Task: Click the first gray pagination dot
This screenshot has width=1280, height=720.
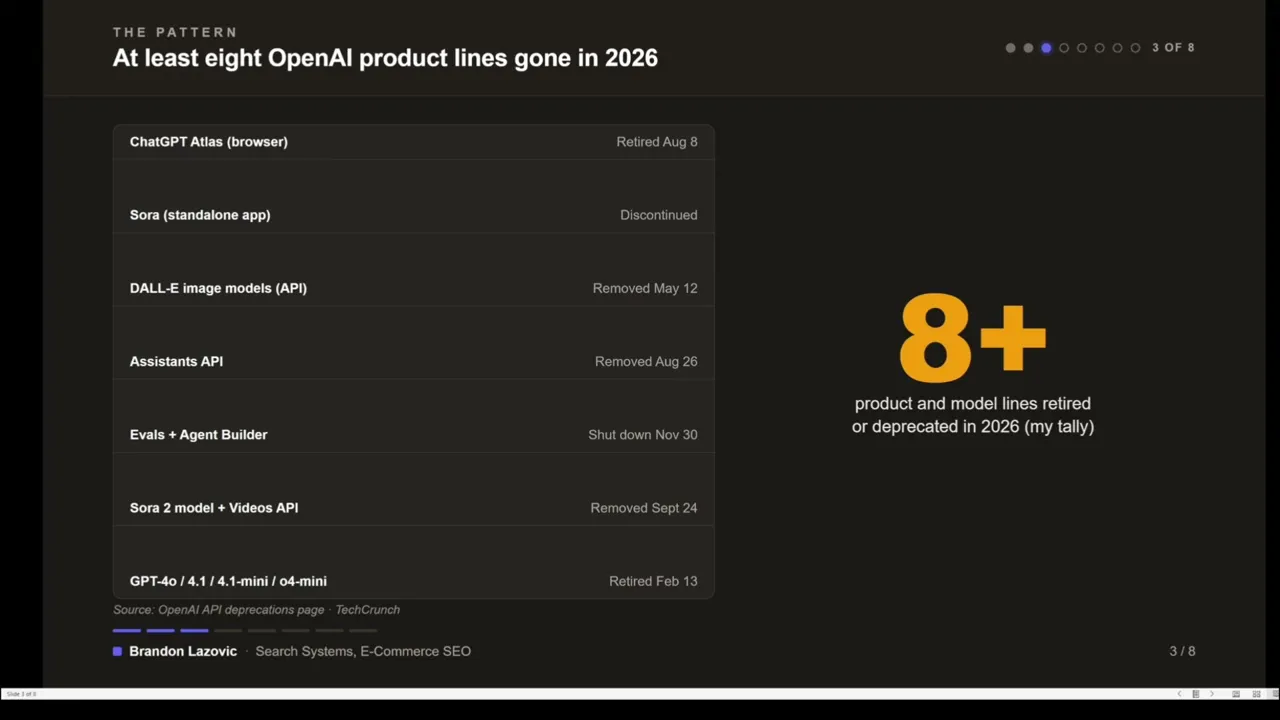Action: (x=1010, y=48)
